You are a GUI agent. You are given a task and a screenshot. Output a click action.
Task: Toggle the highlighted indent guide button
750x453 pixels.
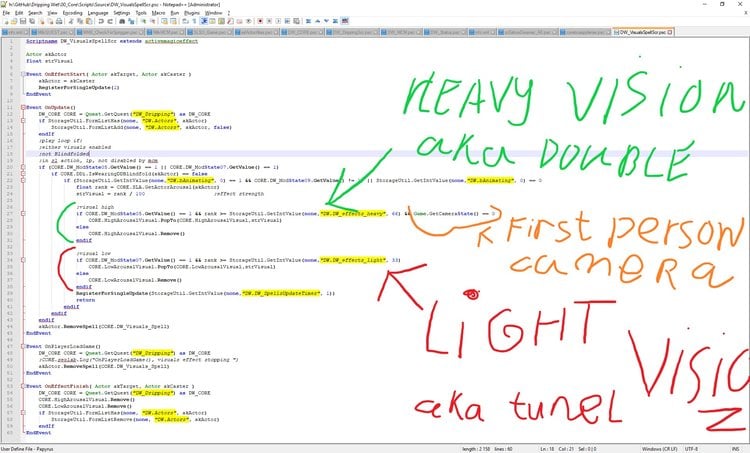[x=204, y=21]
